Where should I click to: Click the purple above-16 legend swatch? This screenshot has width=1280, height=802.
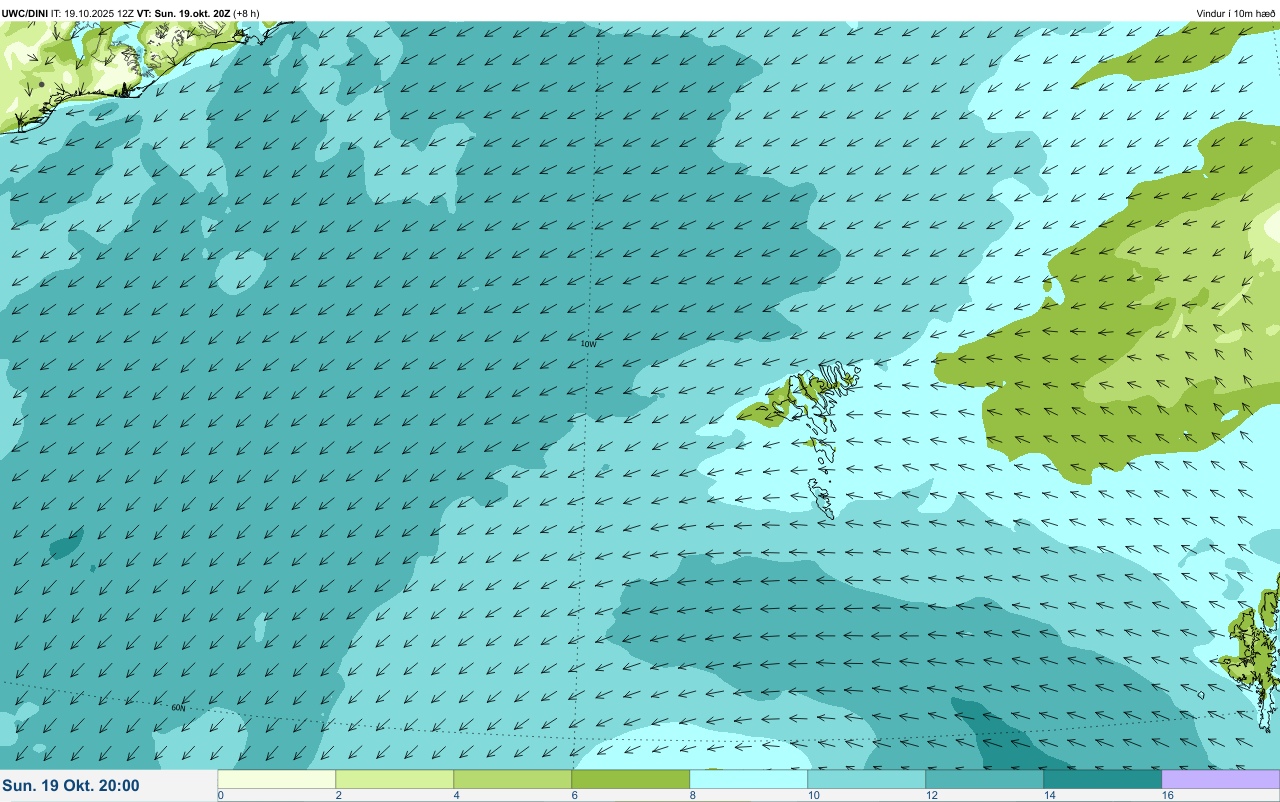(1220, 779)
